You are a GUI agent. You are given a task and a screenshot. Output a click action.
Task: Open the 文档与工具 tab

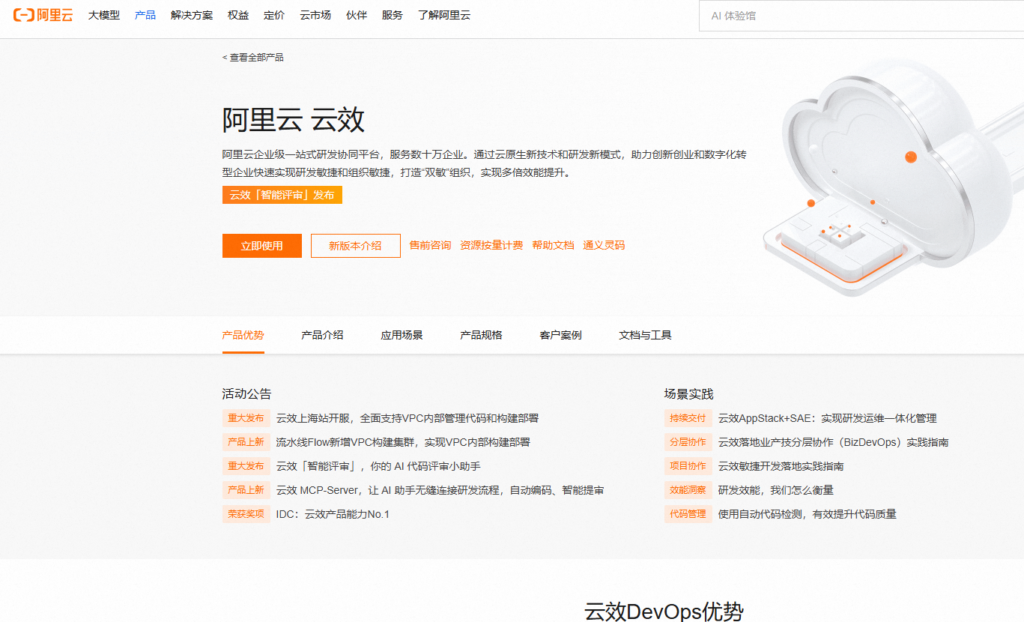tap(644, 335)
